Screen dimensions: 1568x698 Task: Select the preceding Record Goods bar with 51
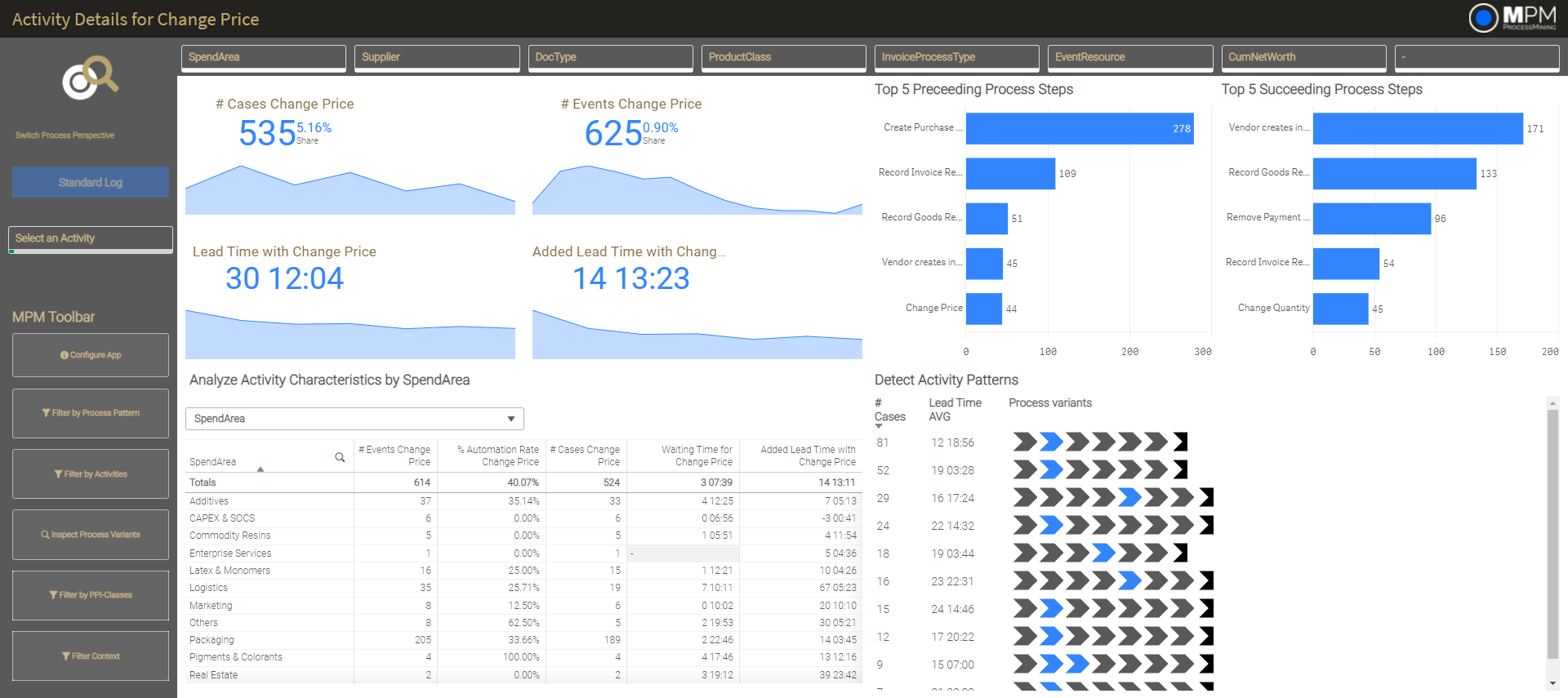(x=987, y=218)
